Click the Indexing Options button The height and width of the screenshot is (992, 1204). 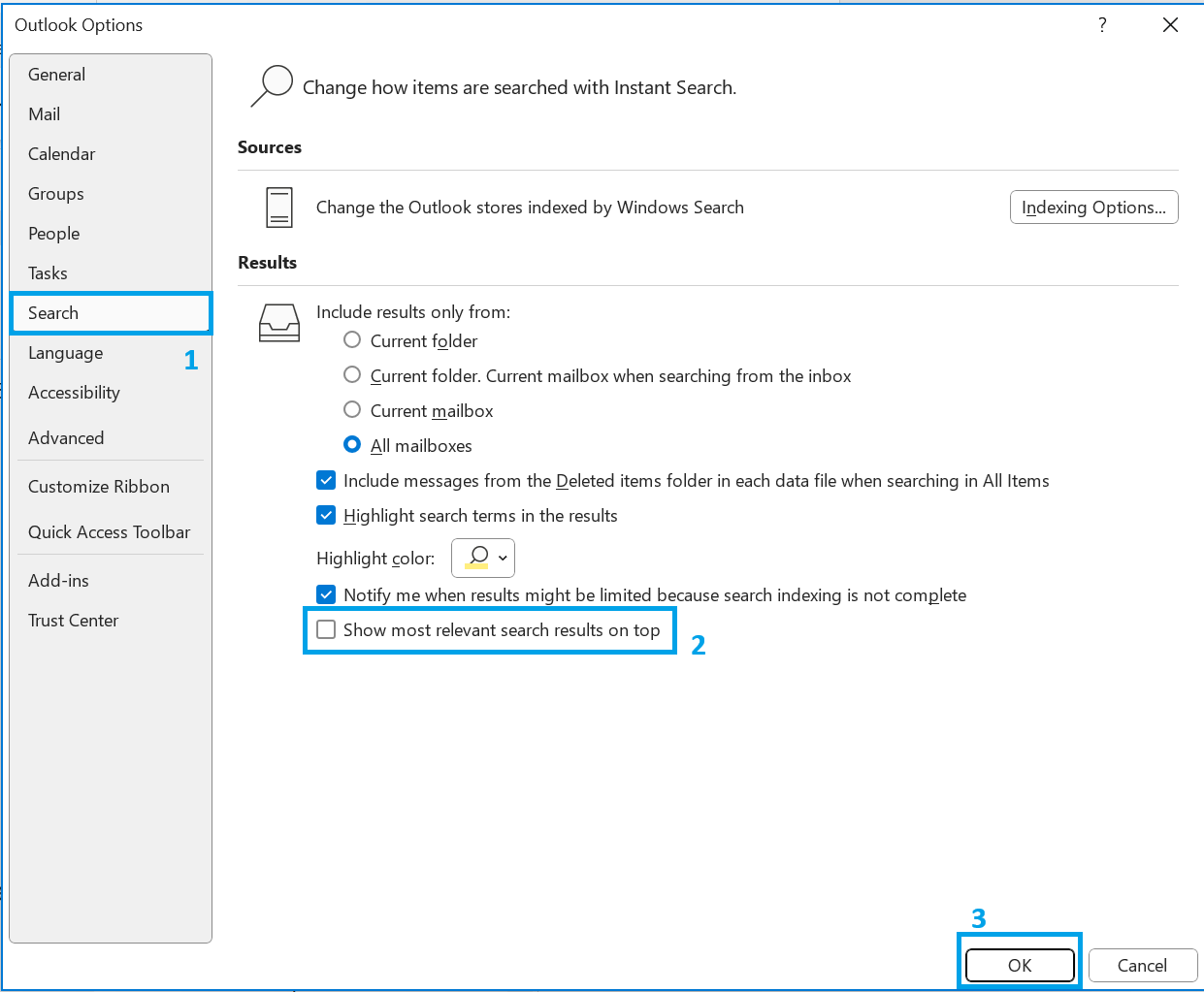point(1093,208)
